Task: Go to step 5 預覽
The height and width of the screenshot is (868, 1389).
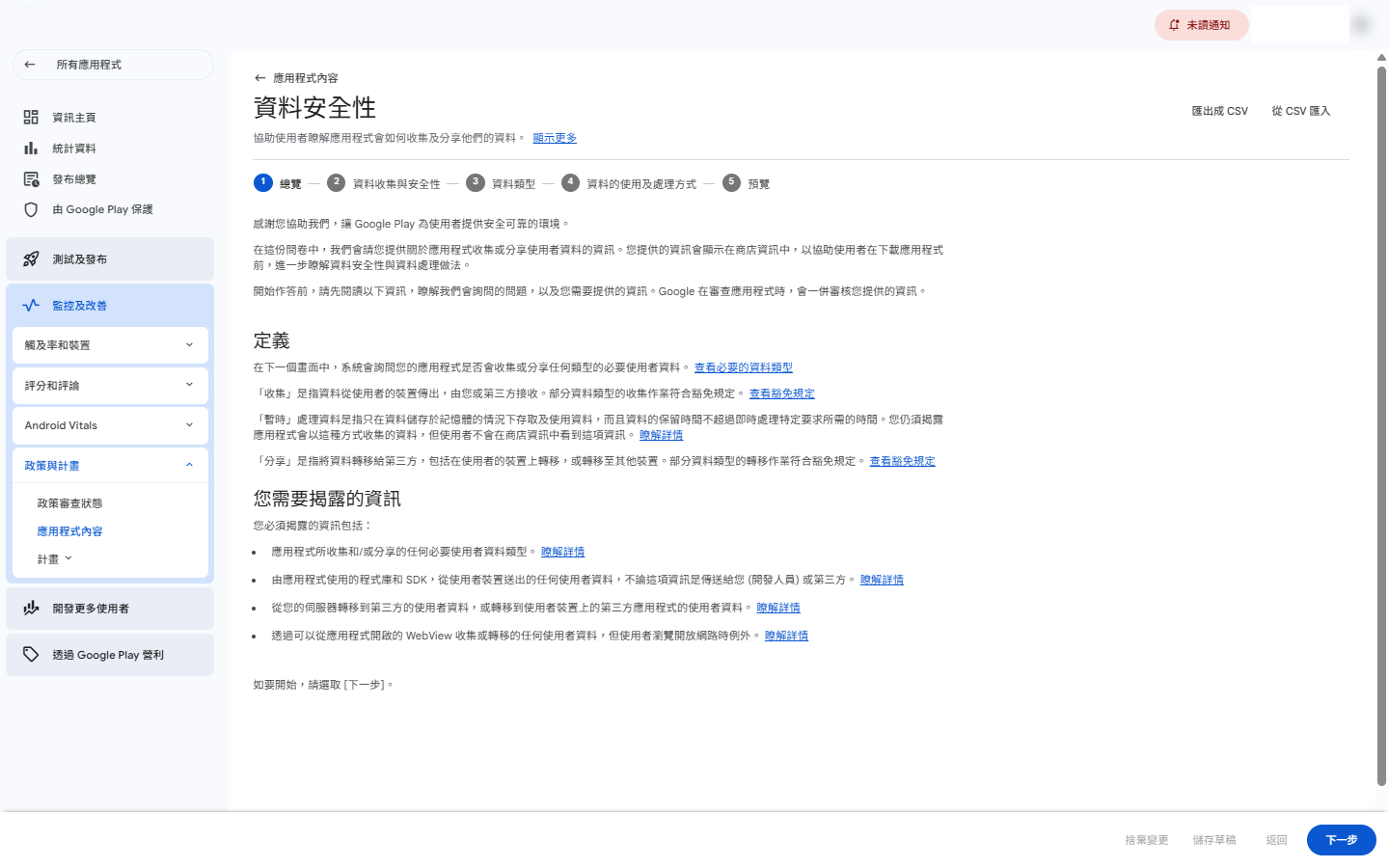Action: pos(746,183)
